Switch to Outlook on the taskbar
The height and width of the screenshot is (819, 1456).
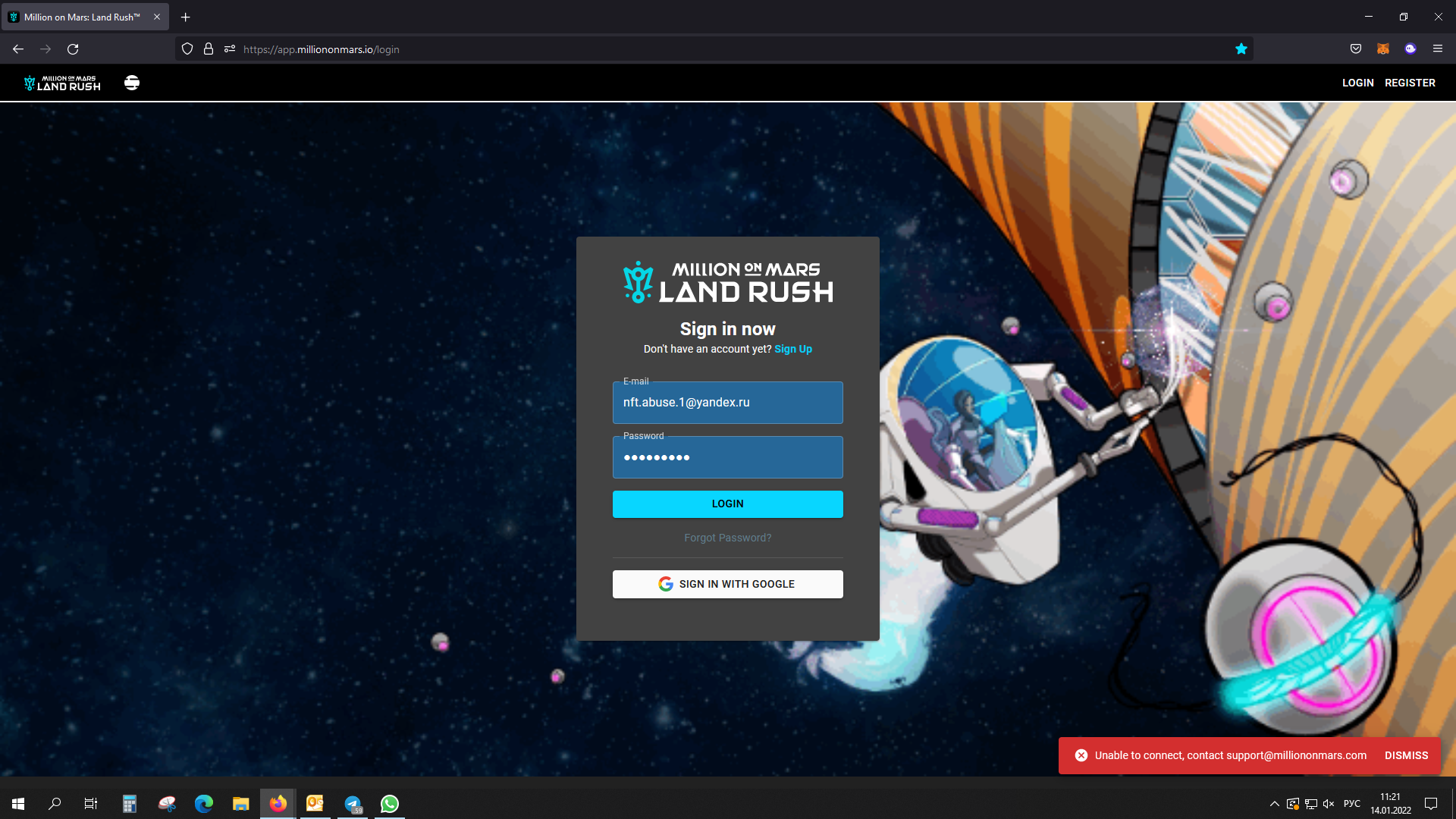[x=315, y=804]
